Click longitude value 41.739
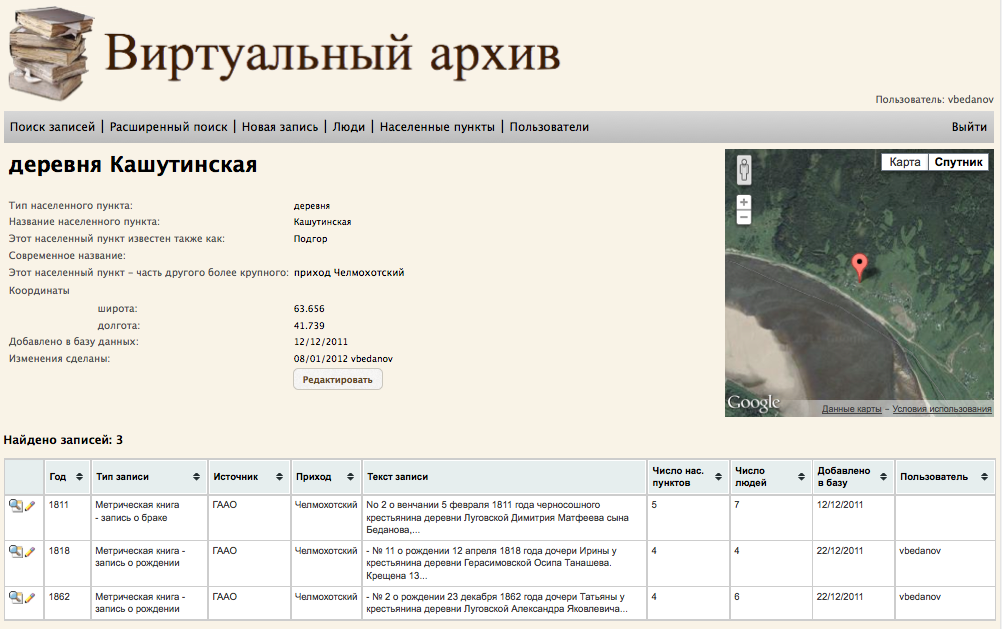Screen dimensions: 1002x629 pos(309,326)
